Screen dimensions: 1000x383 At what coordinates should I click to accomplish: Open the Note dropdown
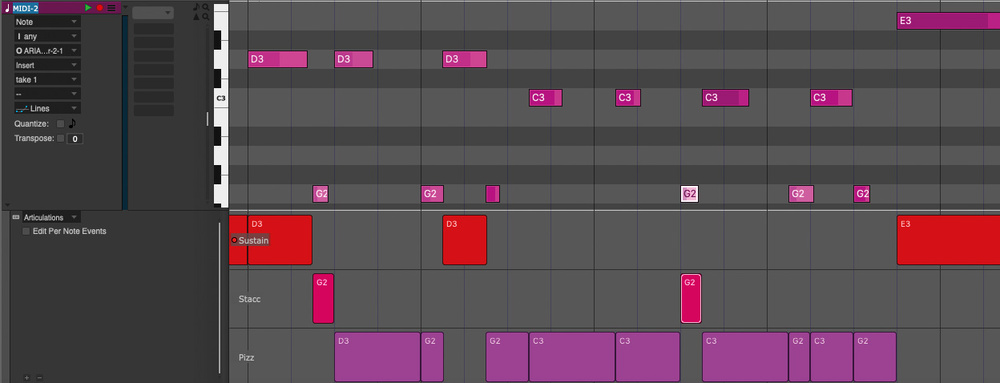click(x=47, y=22)
